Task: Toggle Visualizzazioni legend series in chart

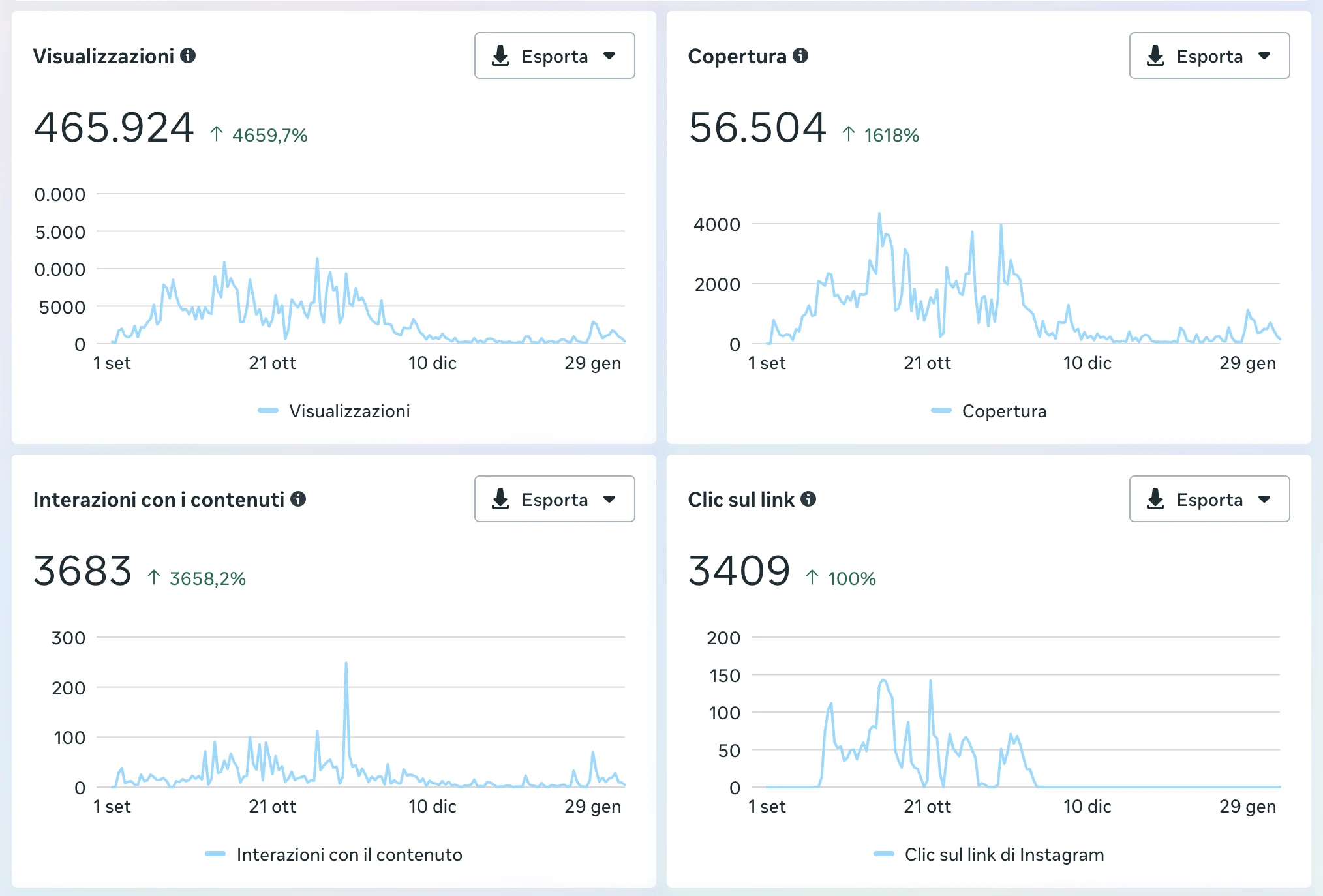Action: click(x=349, y=411)
